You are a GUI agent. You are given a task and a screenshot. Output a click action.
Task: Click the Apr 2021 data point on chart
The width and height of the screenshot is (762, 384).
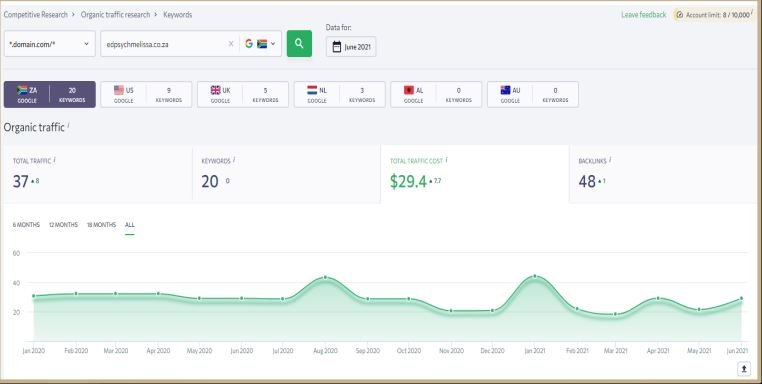click(x=658, y=298)
